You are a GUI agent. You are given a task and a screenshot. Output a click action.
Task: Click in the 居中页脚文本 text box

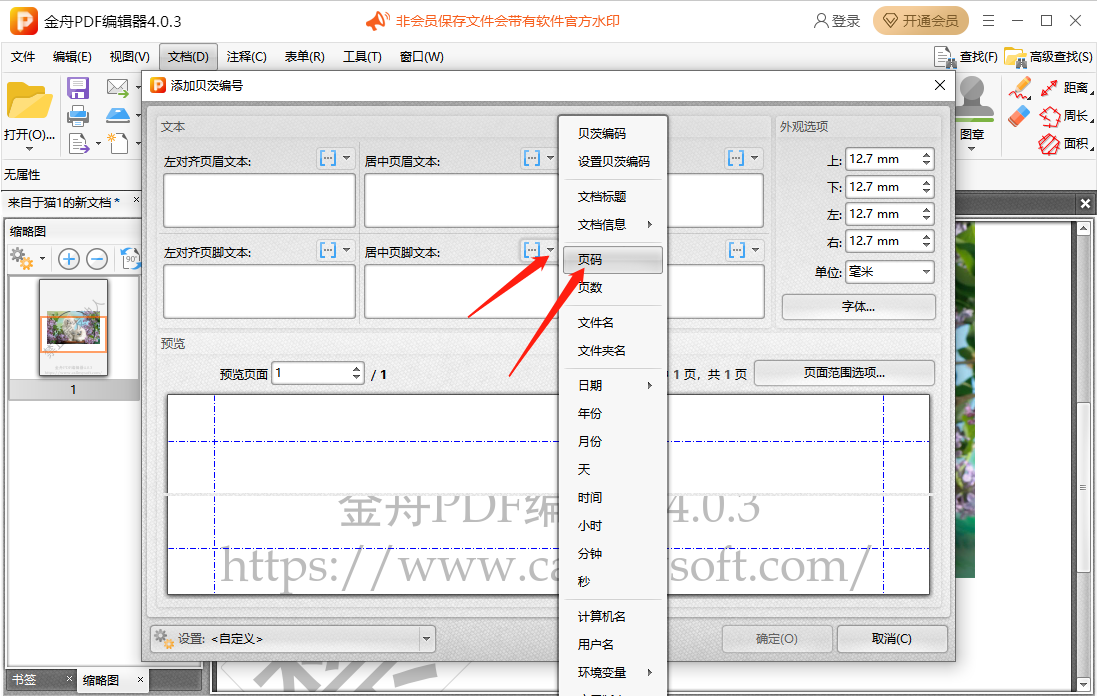462,292
